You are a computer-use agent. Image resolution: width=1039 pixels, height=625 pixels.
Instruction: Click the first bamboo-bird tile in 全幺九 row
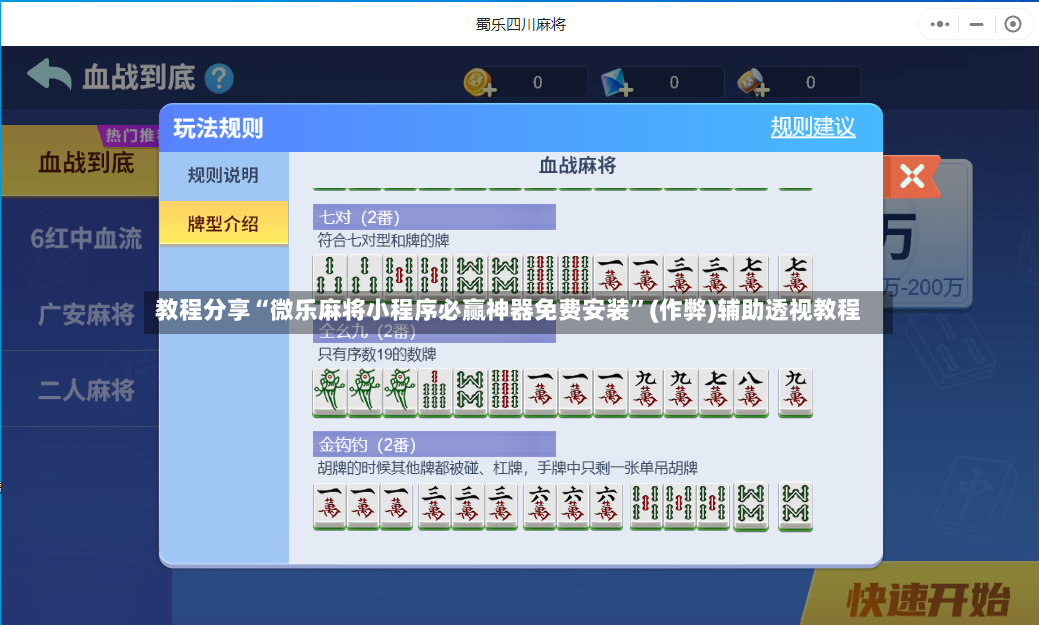pos(329,392)
